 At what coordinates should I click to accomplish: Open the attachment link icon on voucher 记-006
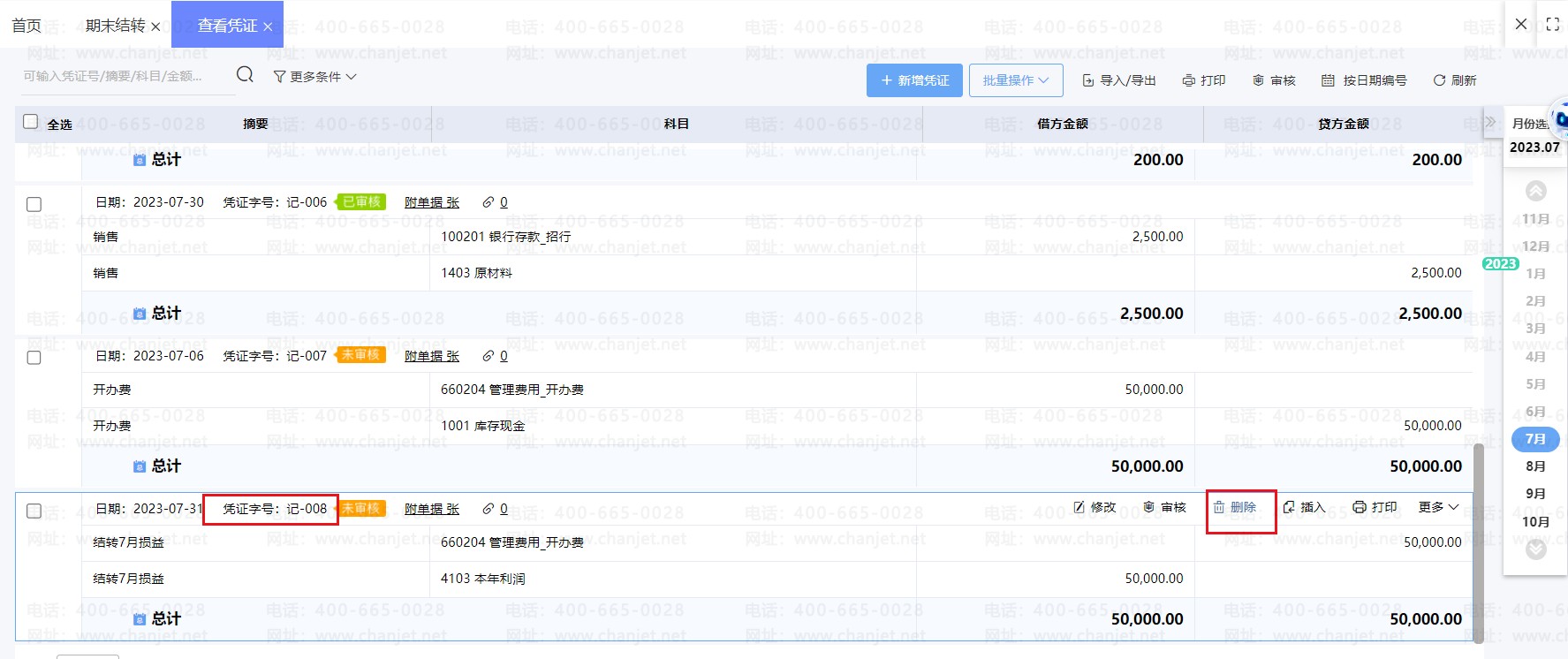(x=488, y=202)
